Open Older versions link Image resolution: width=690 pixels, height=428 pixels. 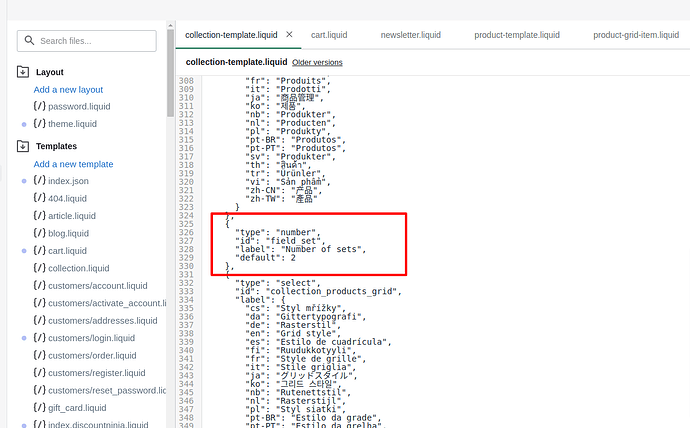coord(317,62)
